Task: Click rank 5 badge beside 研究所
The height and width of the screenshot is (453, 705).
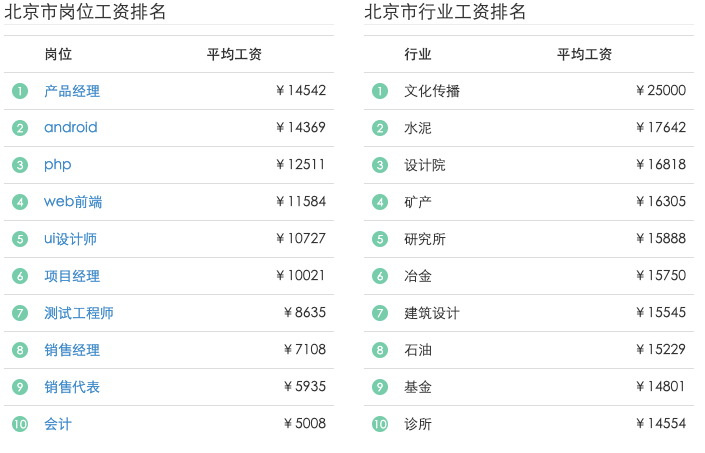Action: click(x=380, y=239)
